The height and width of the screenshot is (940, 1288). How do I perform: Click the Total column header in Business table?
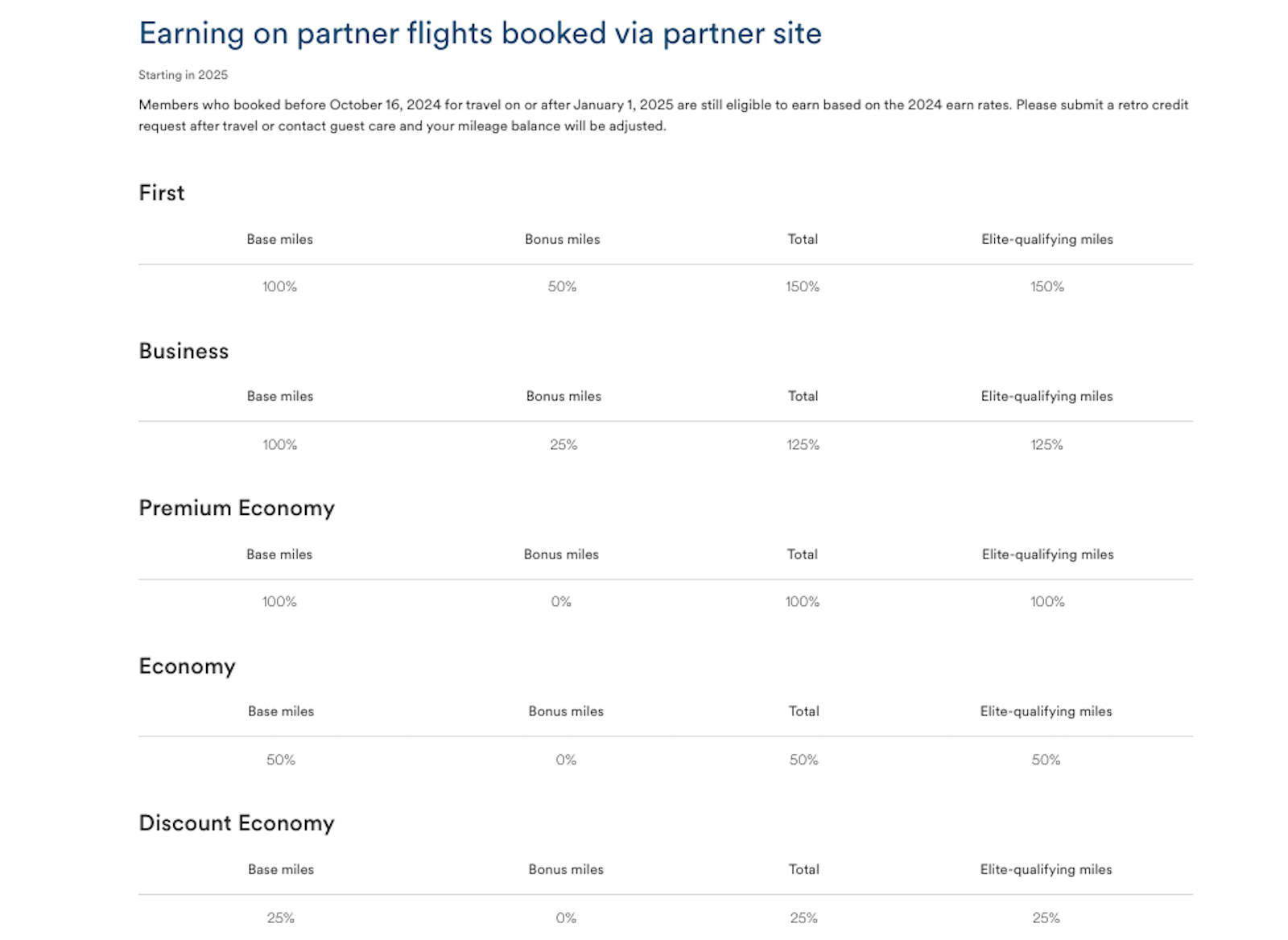803,396
